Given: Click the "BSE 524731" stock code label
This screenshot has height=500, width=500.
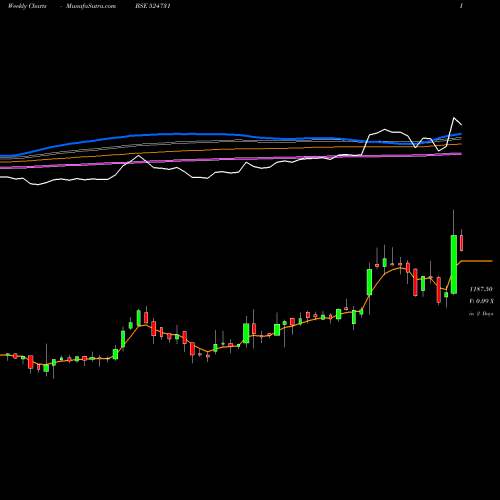Looking at the screenshot, I should (x=153, y=6).
